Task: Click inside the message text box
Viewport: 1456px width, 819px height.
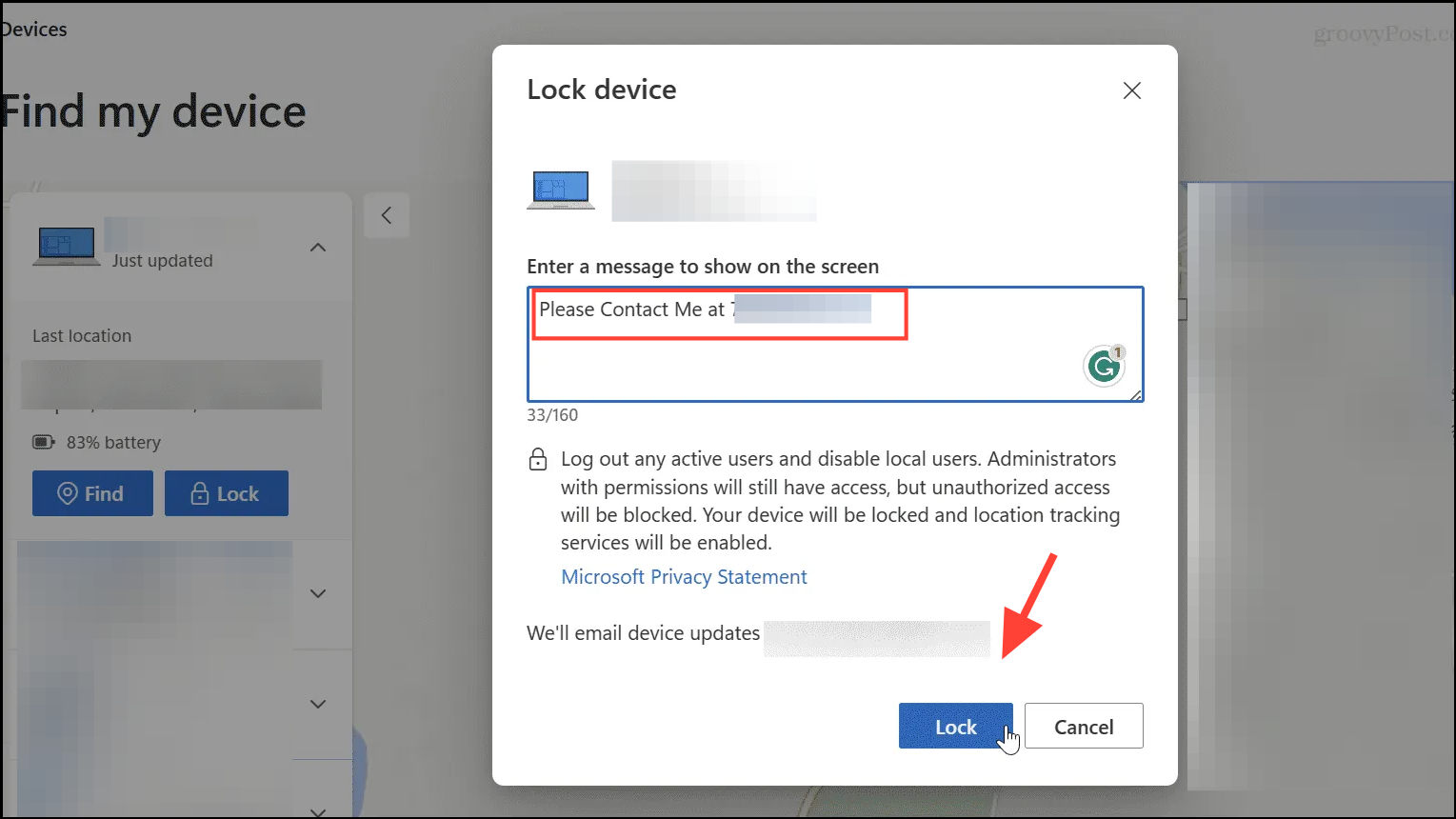Action: [x=835, y=344]
